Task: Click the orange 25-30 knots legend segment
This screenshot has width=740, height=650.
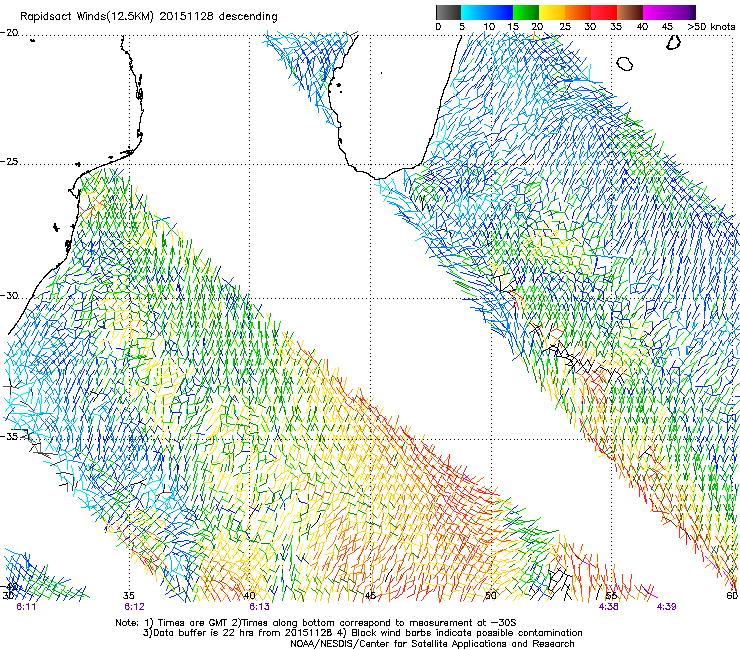Action: coord(578,12)
